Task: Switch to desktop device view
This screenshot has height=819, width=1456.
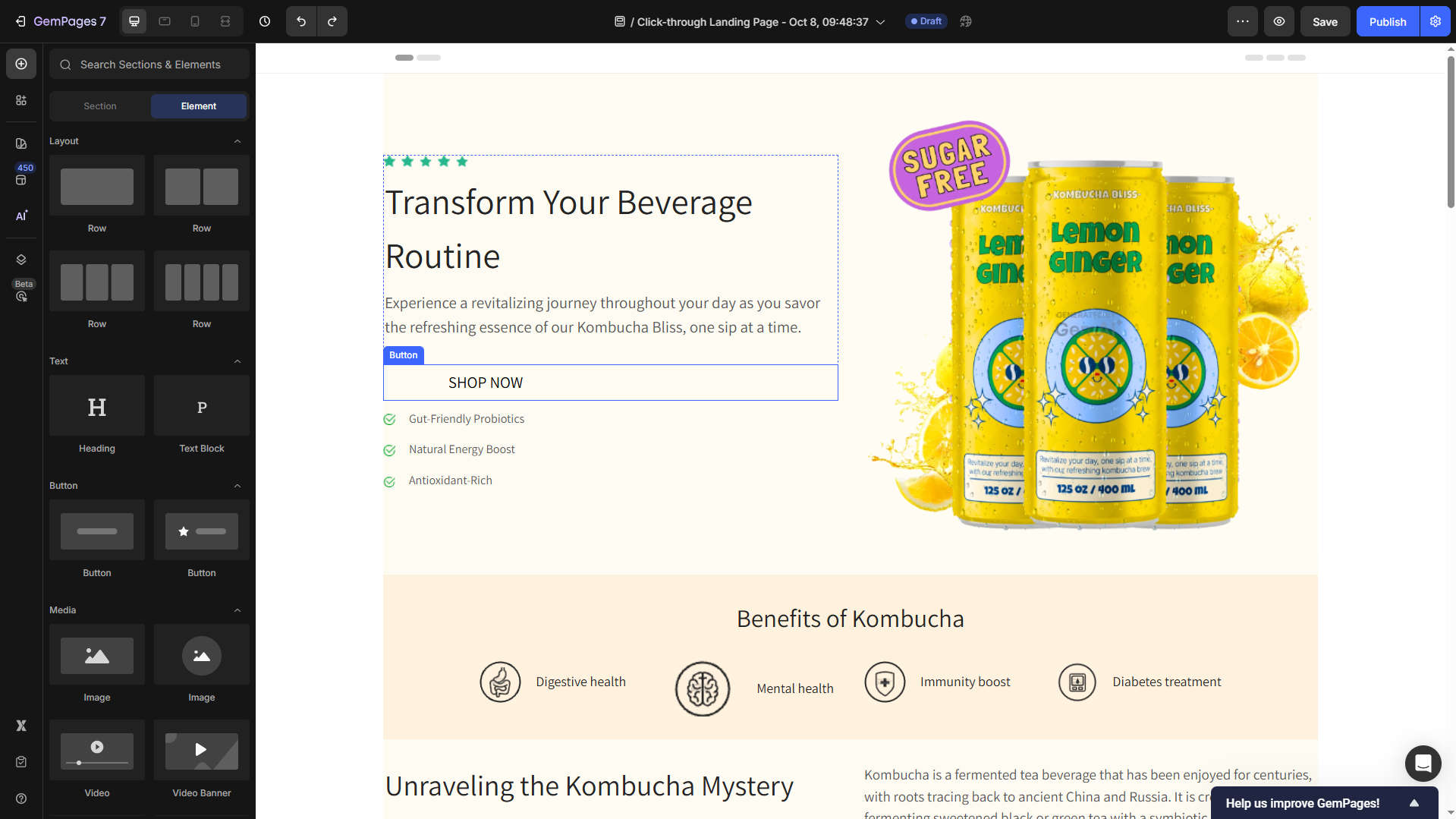Action: [134, 21]
